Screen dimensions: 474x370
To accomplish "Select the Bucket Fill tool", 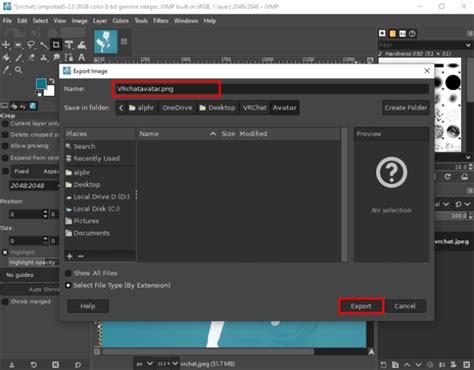I will [x=6, y=57].
